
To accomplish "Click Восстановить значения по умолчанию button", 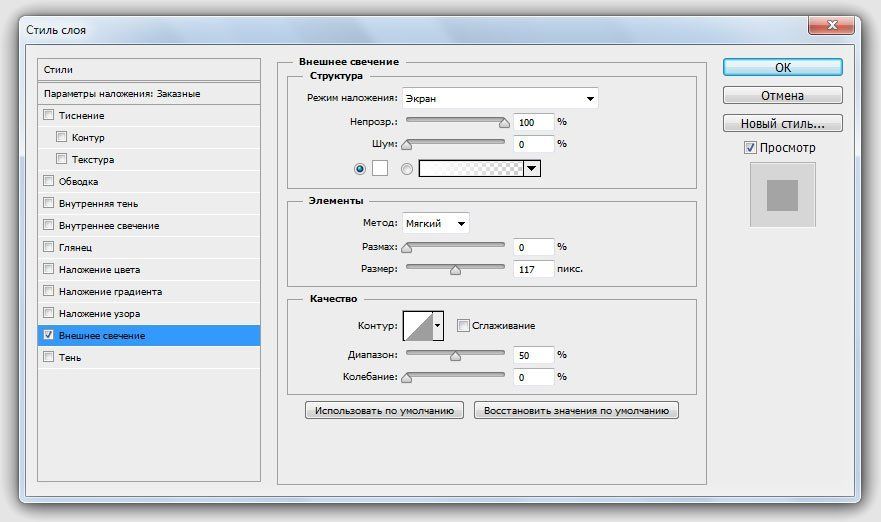I will click(x=576, y=411).
